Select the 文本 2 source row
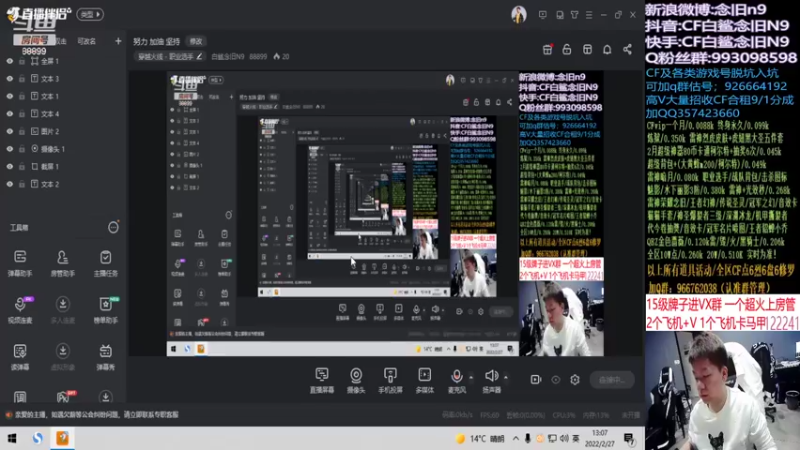Image resolution: width=800 pixels, height=450 pixels. tap(63, 184)
